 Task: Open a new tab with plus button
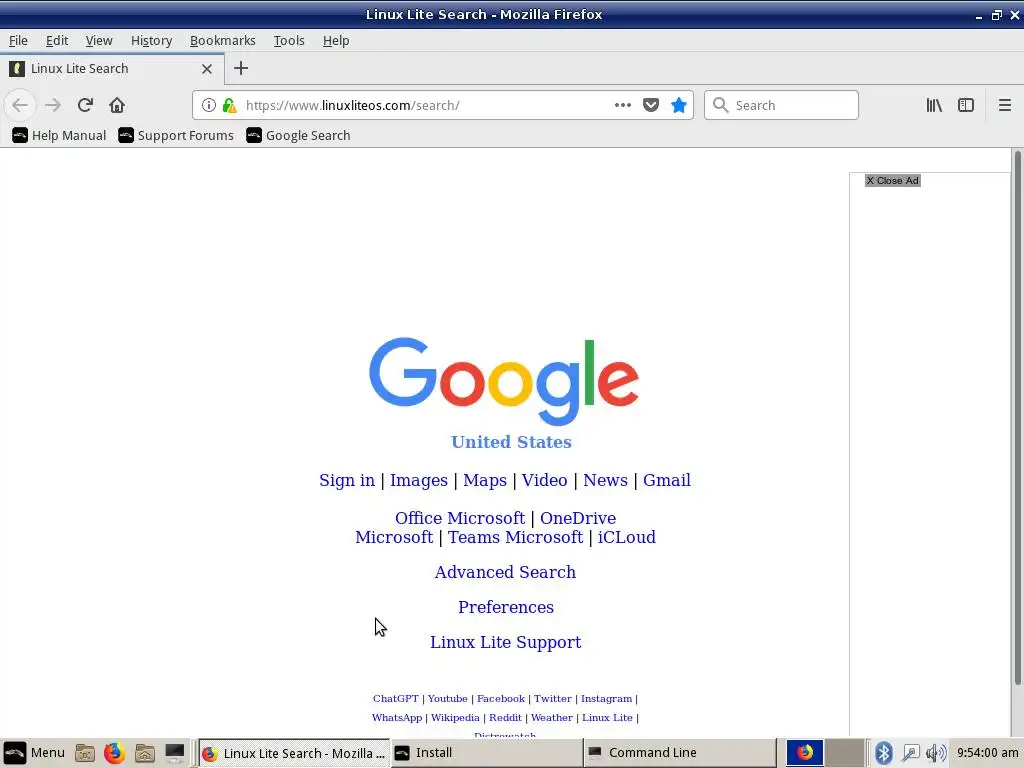tap(240, 68)
